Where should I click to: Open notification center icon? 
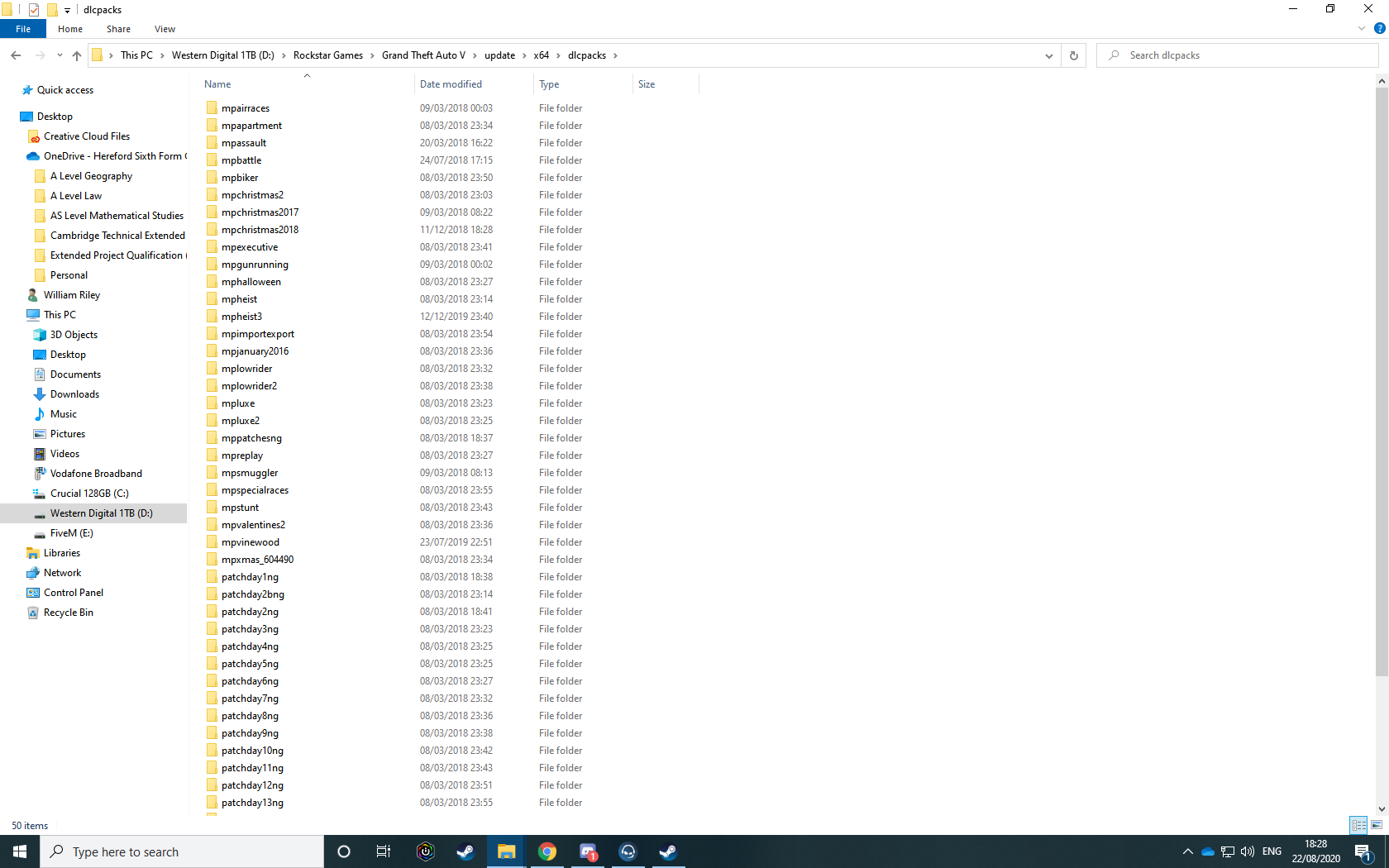pyautogui.click(x=1364, y=851)
